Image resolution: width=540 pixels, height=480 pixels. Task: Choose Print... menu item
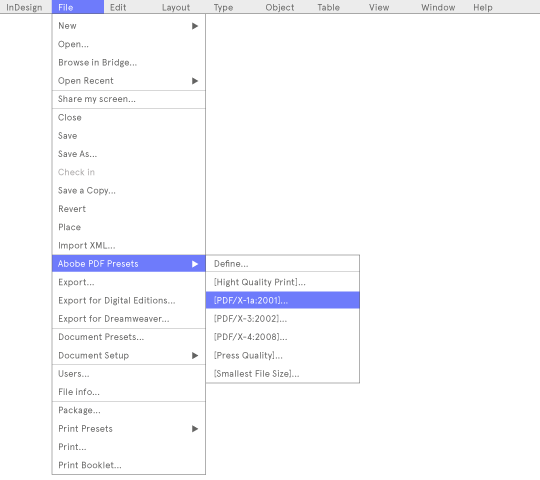(x=129, y=447)
